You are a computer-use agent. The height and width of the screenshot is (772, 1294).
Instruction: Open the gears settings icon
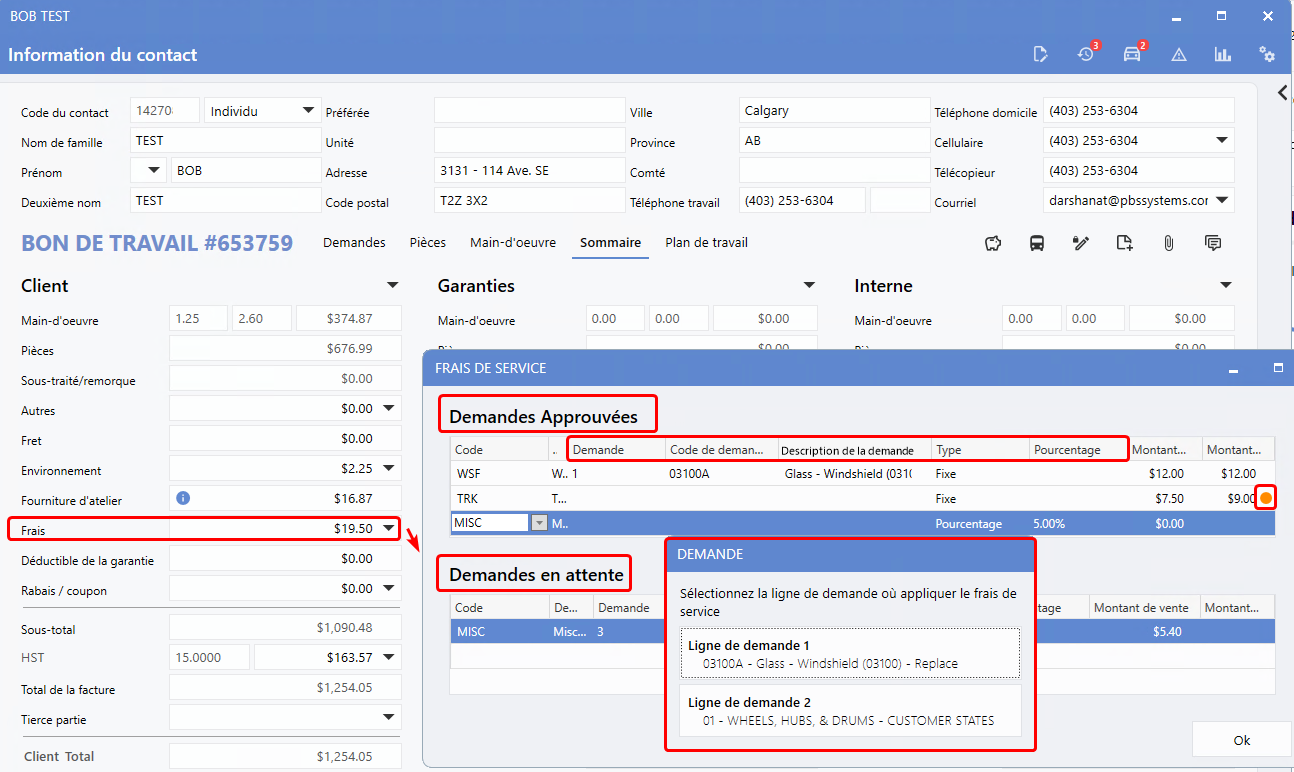[x=1267, y=54]
